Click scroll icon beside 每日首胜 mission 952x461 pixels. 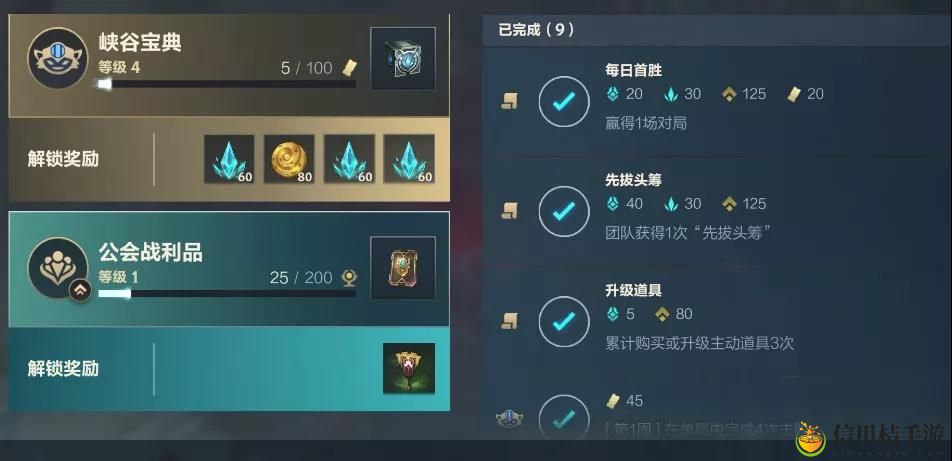click(x=509, y=101)
